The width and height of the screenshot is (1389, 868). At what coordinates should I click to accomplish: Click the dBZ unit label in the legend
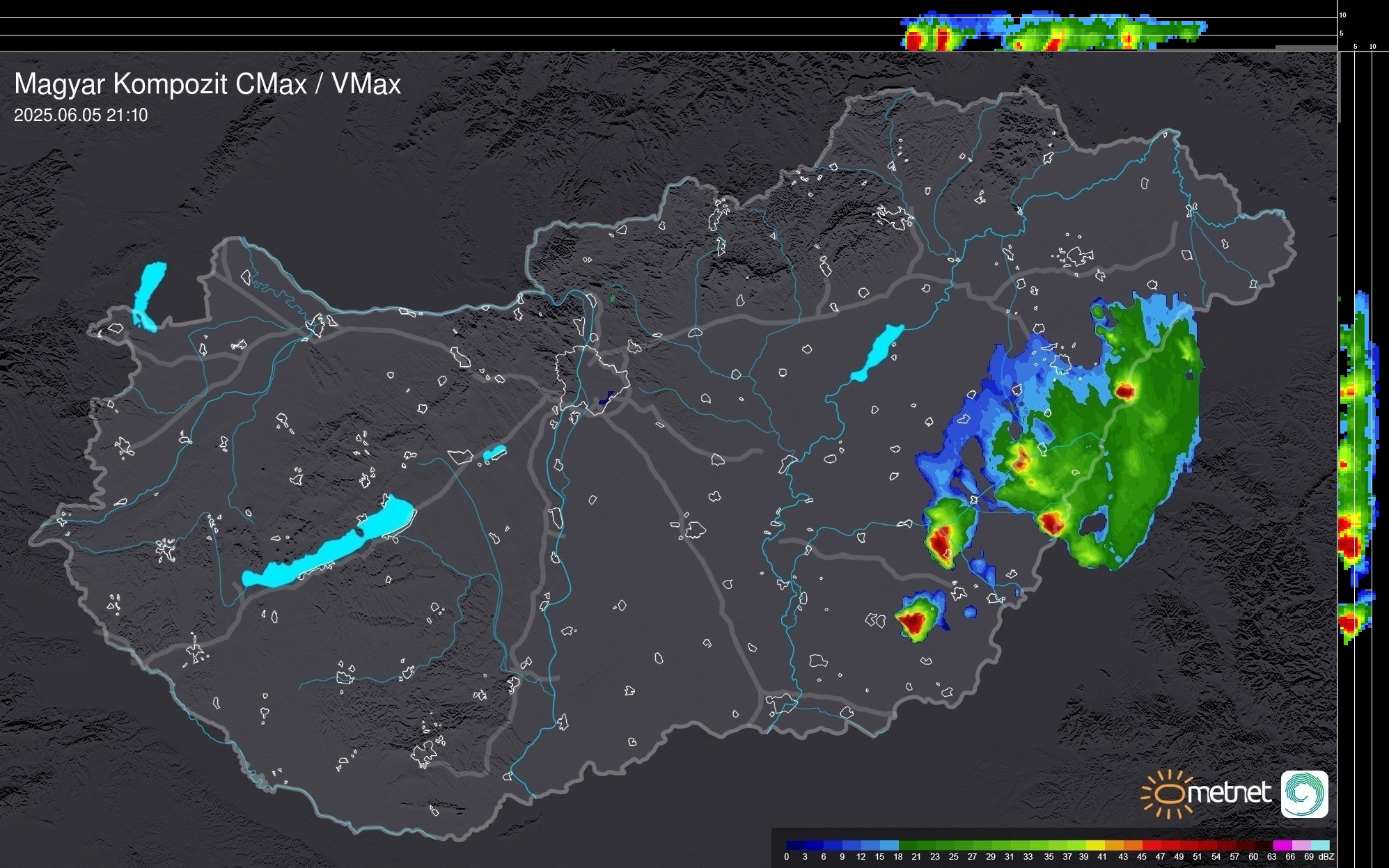1326,857
